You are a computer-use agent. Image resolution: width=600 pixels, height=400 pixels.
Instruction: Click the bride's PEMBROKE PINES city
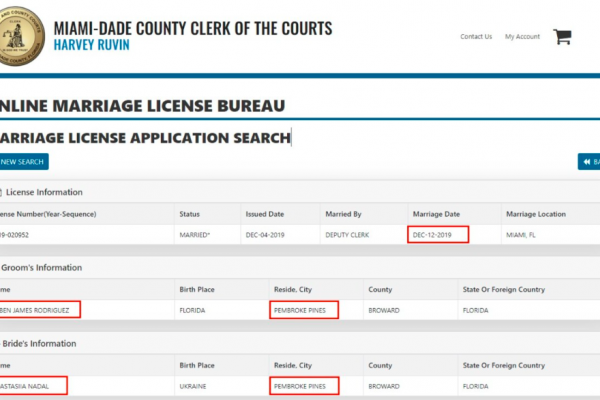(300, 386)
